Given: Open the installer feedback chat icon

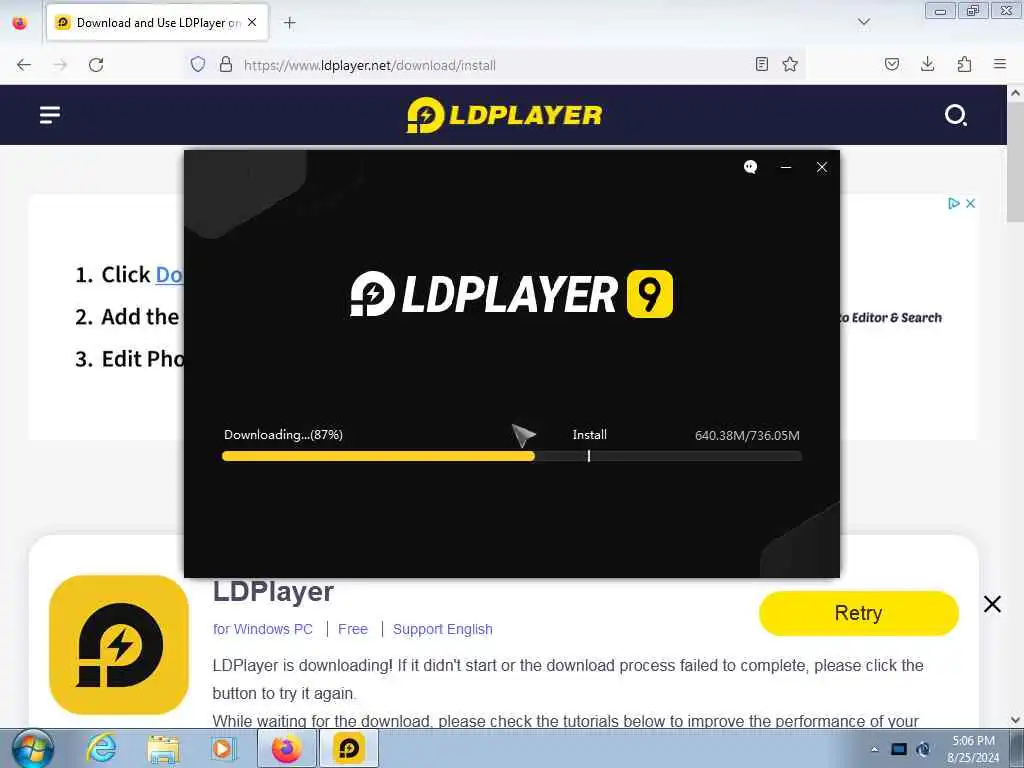Looking at the screenshot, I should pos(750,167).
